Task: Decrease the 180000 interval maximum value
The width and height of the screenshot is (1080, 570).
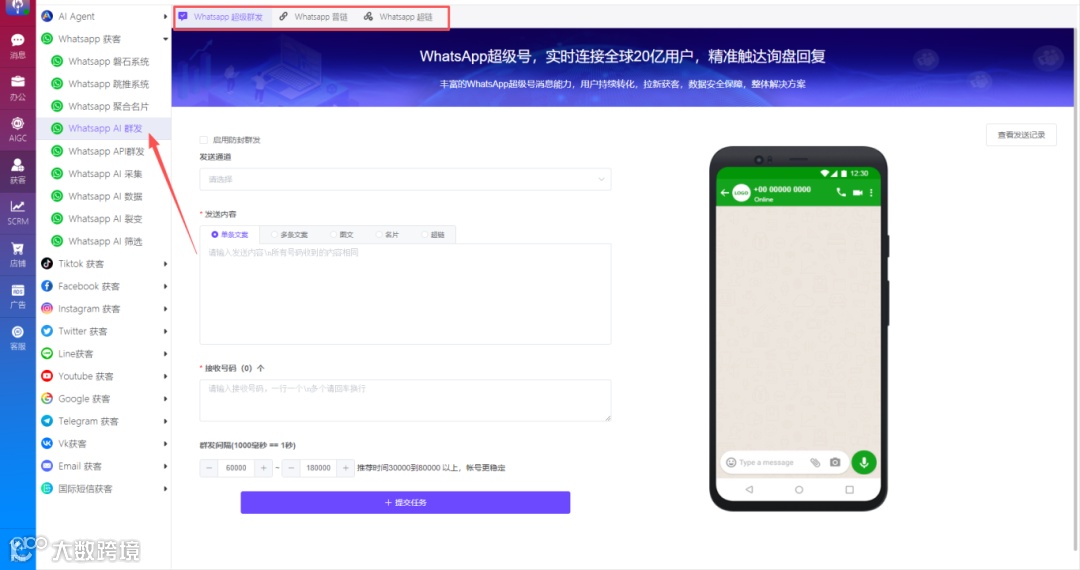Action: coord(291,468)
